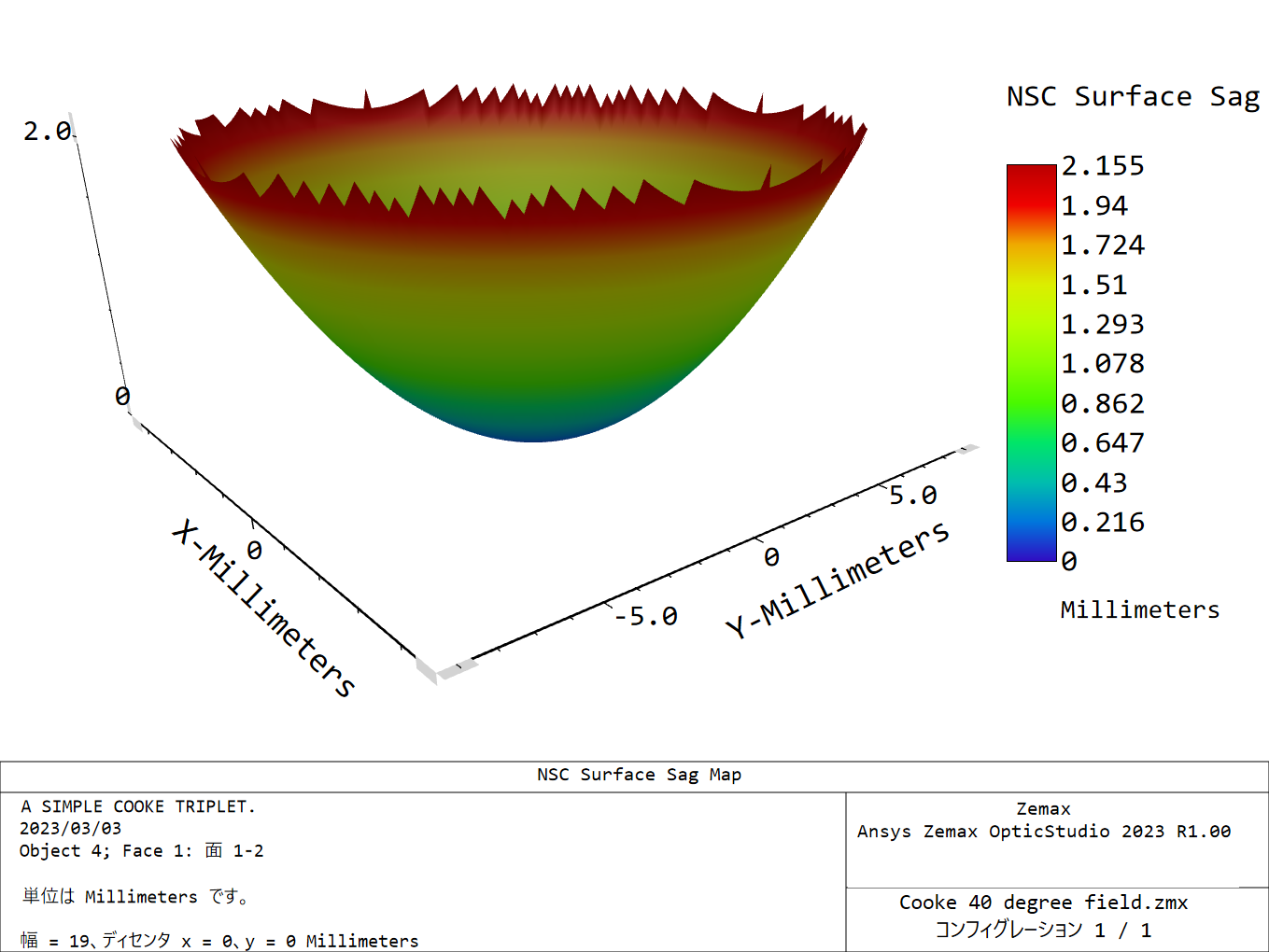Click the 2.0 tick on vertical axis
The width and height of the screenshot is (1269, 952).
(48, 132)
